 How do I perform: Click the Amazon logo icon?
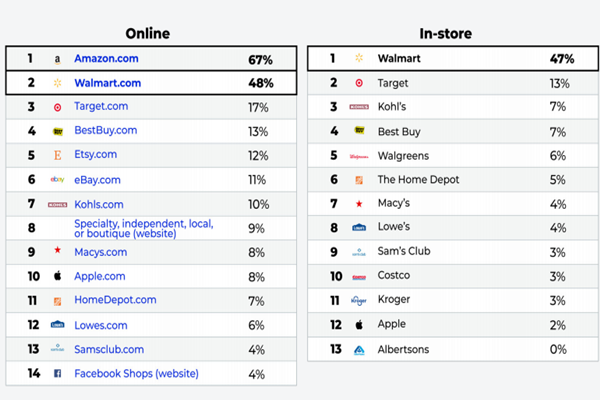[57, 59]
